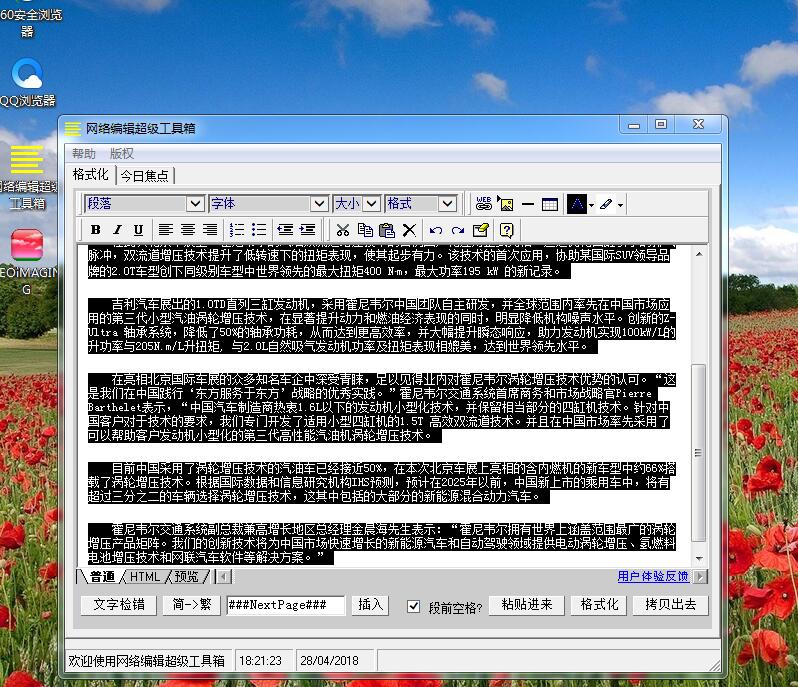Insert a table using the table icon
Viewport: 798px width, 687px height.
click(x=550, y=204)
